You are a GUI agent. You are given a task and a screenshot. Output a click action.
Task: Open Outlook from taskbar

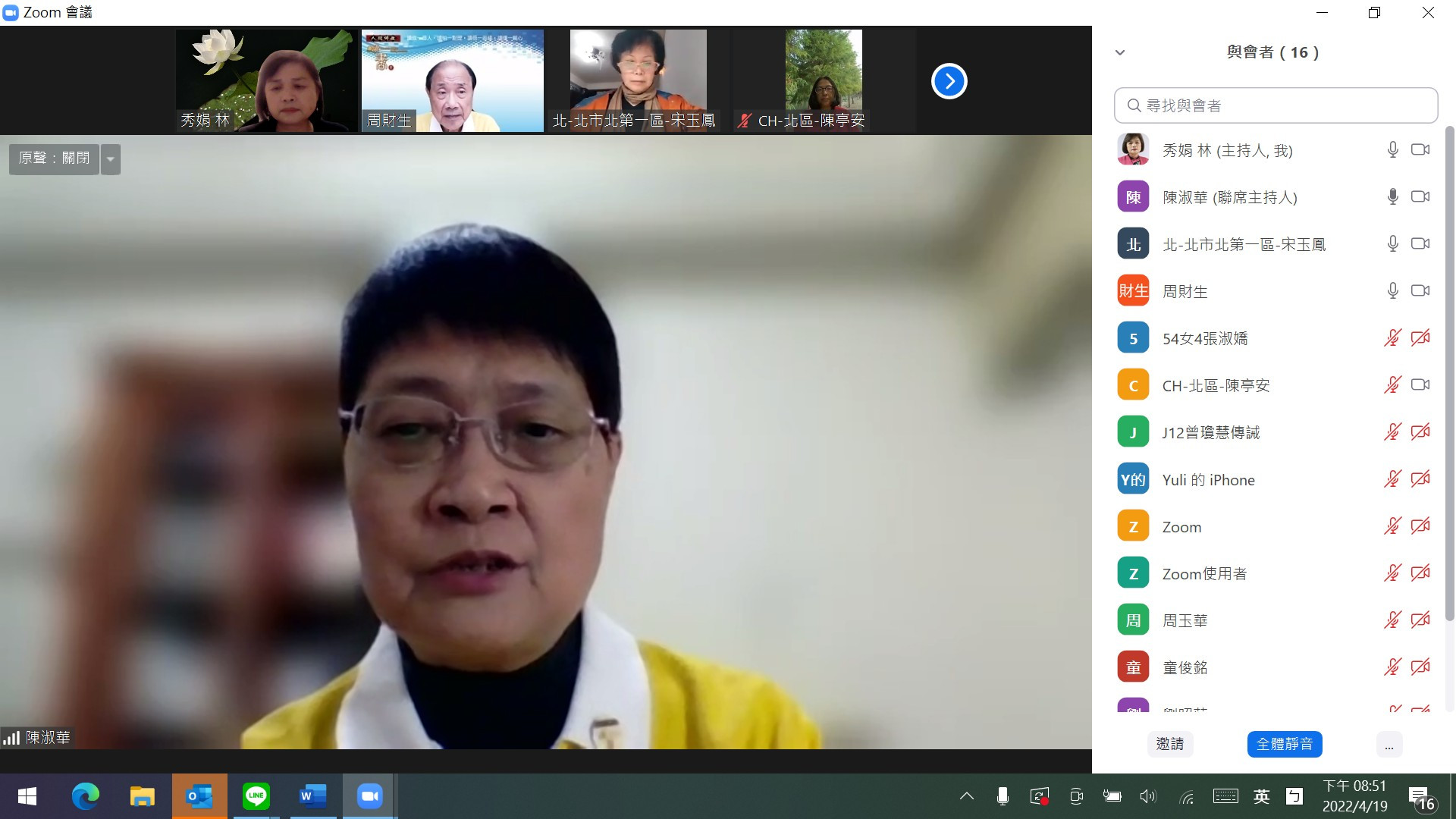point(199,796)
